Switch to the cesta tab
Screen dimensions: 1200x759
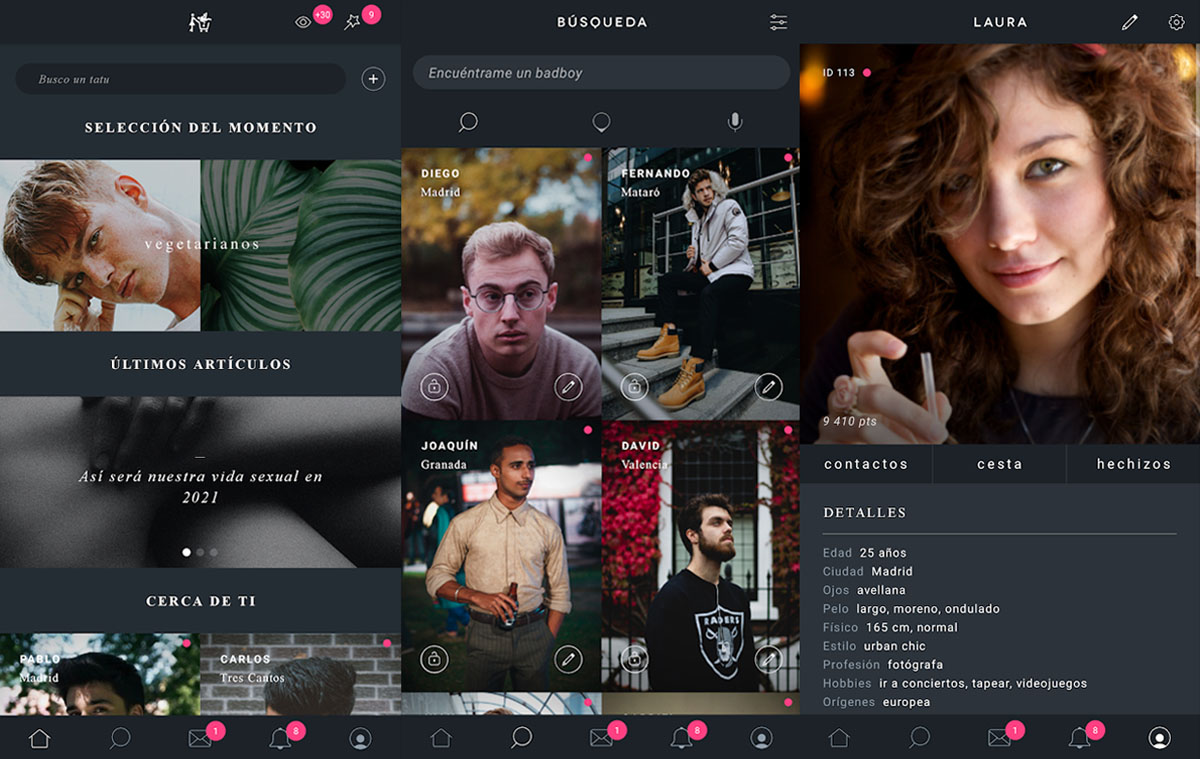pos(999,464)
